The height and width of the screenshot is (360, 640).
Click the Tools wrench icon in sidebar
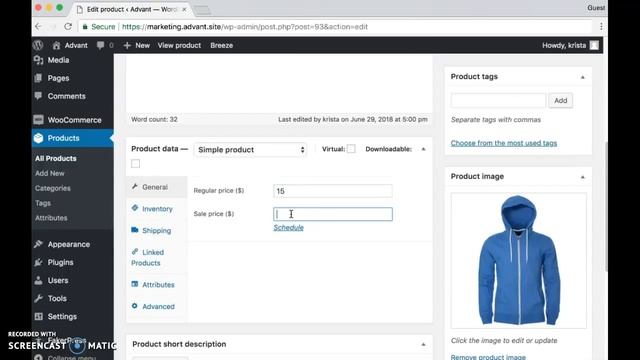tap(38, 298)
